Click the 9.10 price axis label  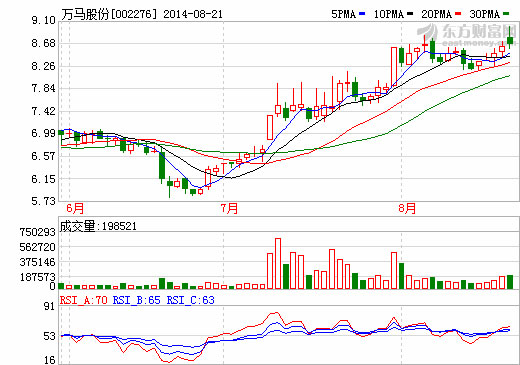pyautogui.click(x=43, y=20)
